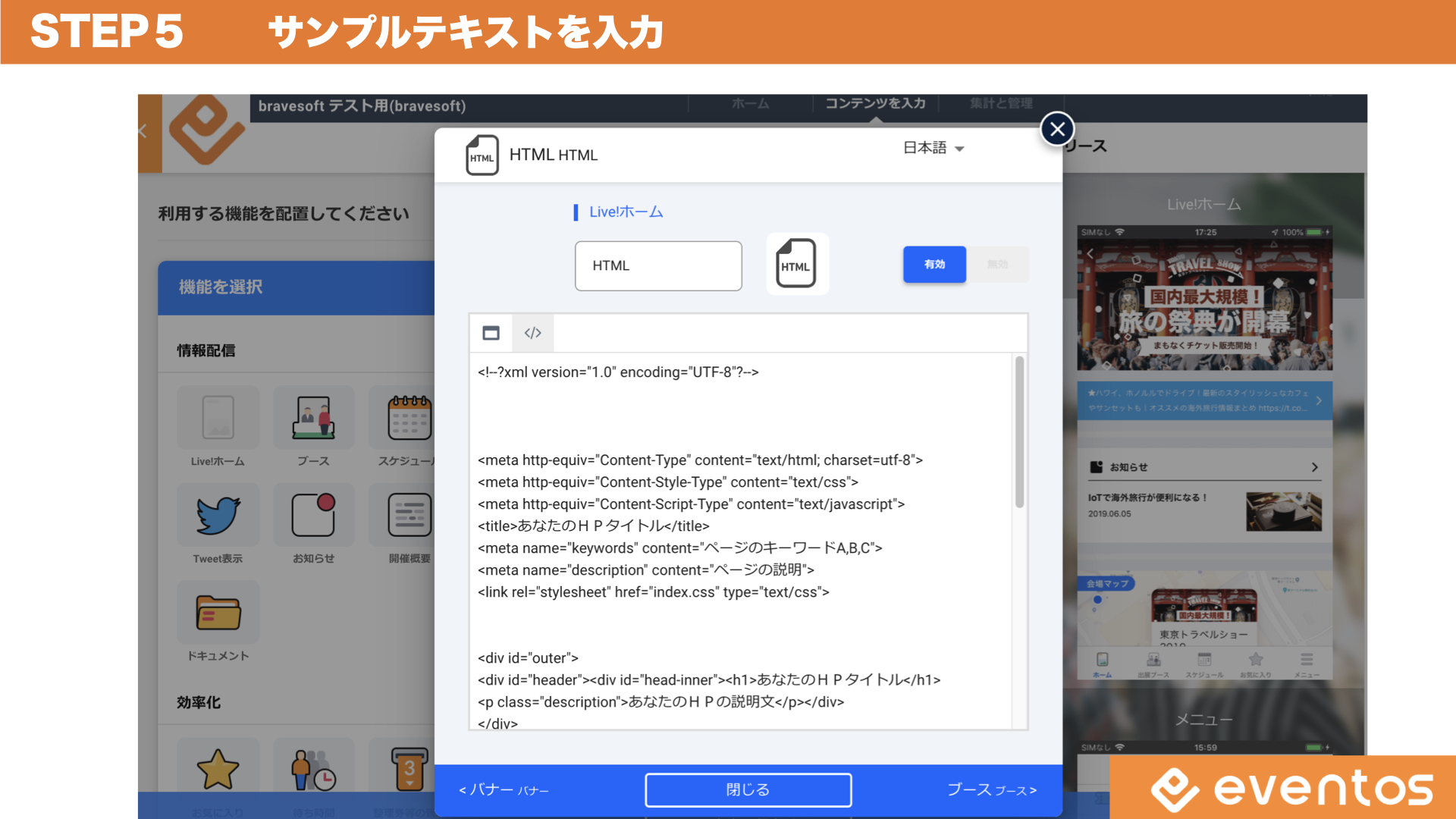The height and width of the screenshot is (819, 1456).
Task: Click the HTML file icon beside the name field
Action: click(797, 264)
